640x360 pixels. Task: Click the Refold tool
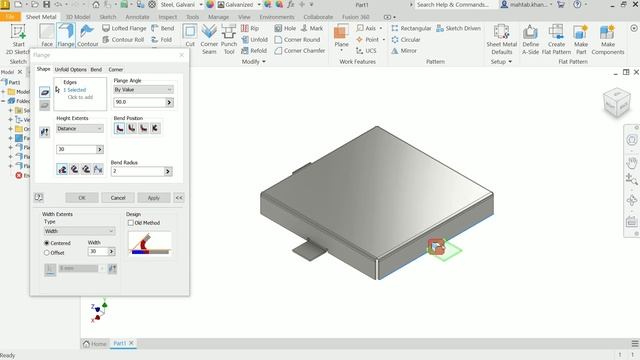pos(254,51)
